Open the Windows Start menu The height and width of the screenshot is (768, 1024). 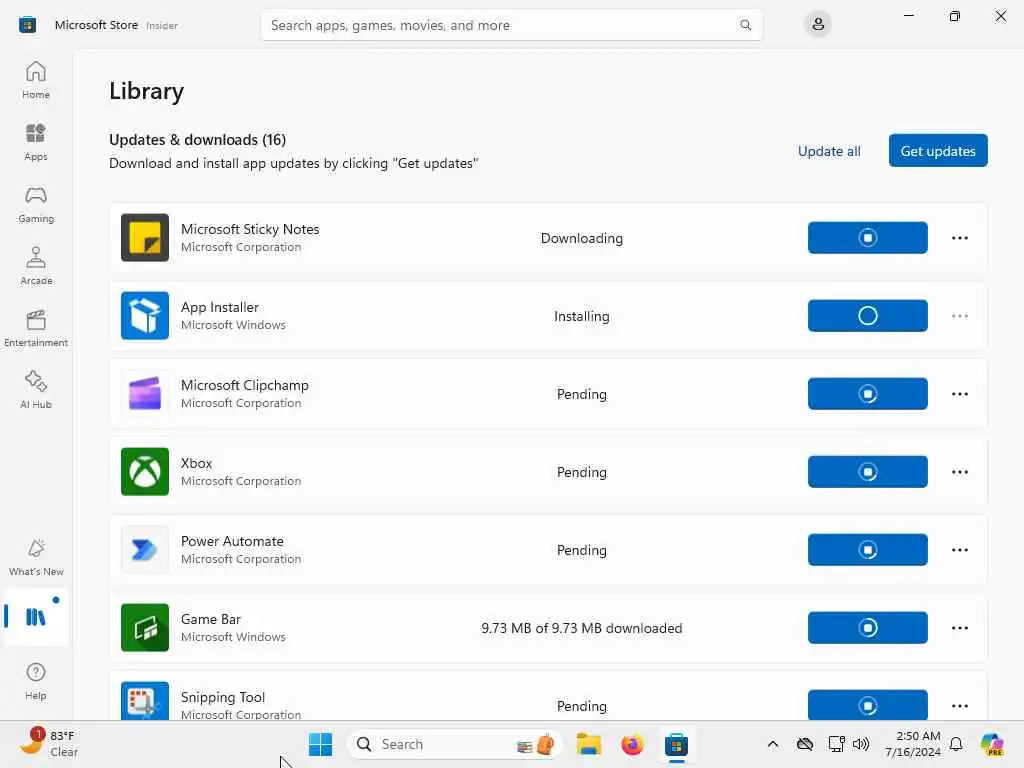(320, 744)
